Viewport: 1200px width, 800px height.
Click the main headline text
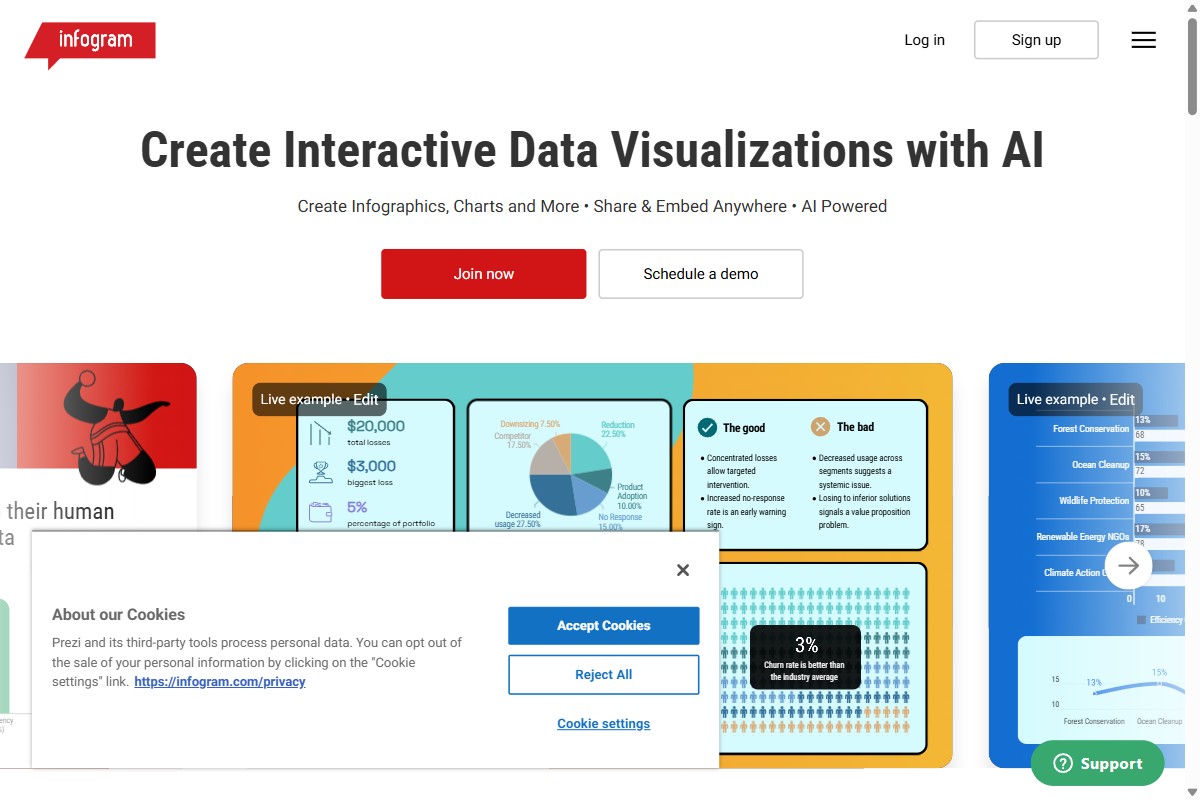(x=592, y=150)
